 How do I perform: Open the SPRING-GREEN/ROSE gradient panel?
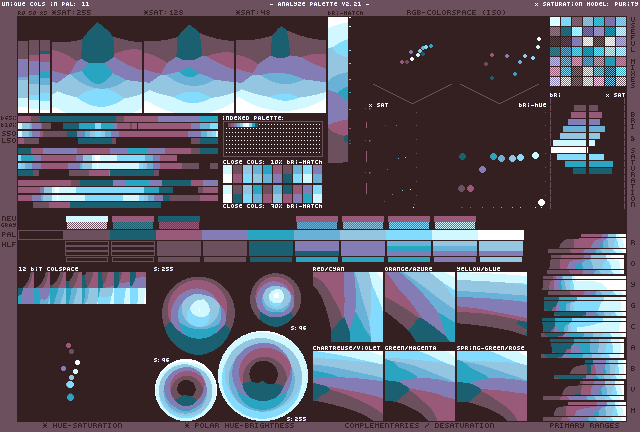[x=492, y=386]
